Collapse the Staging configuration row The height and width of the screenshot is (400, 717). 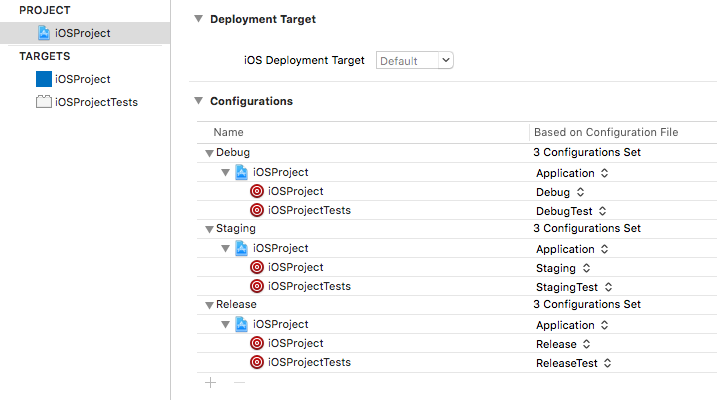pos(209,229)
